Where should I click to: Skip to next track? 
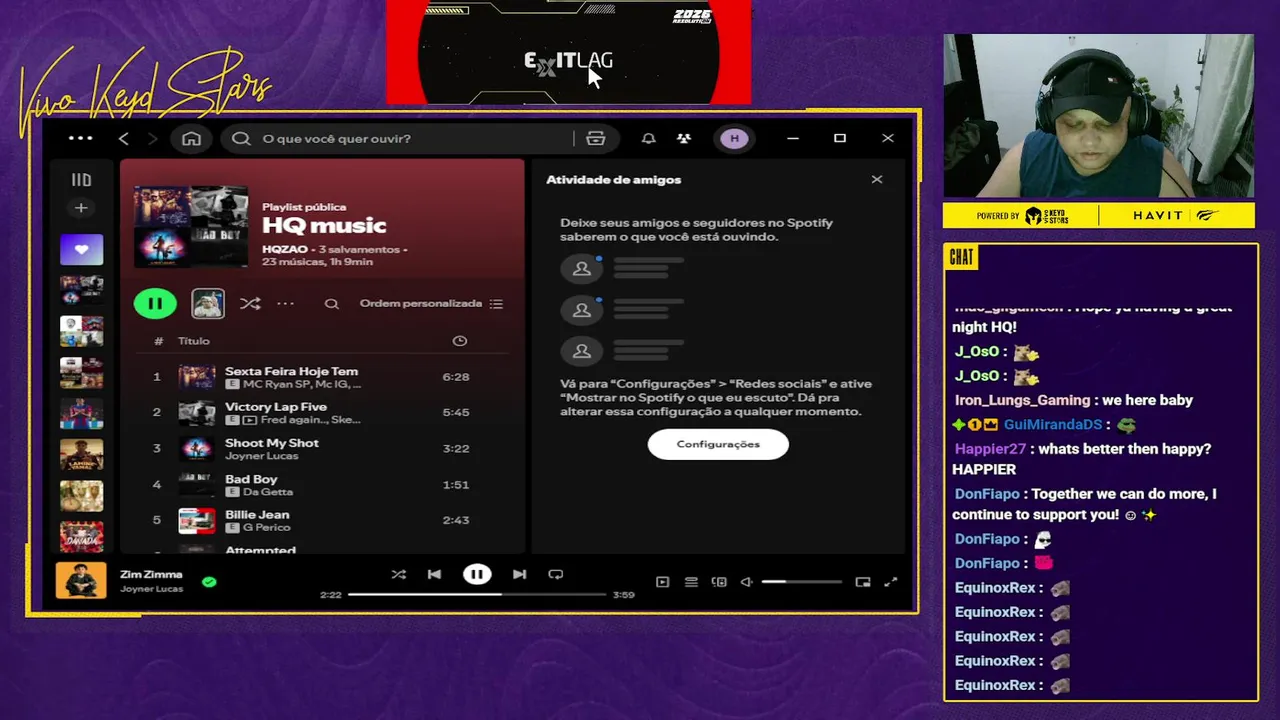[x=519, y=574]
